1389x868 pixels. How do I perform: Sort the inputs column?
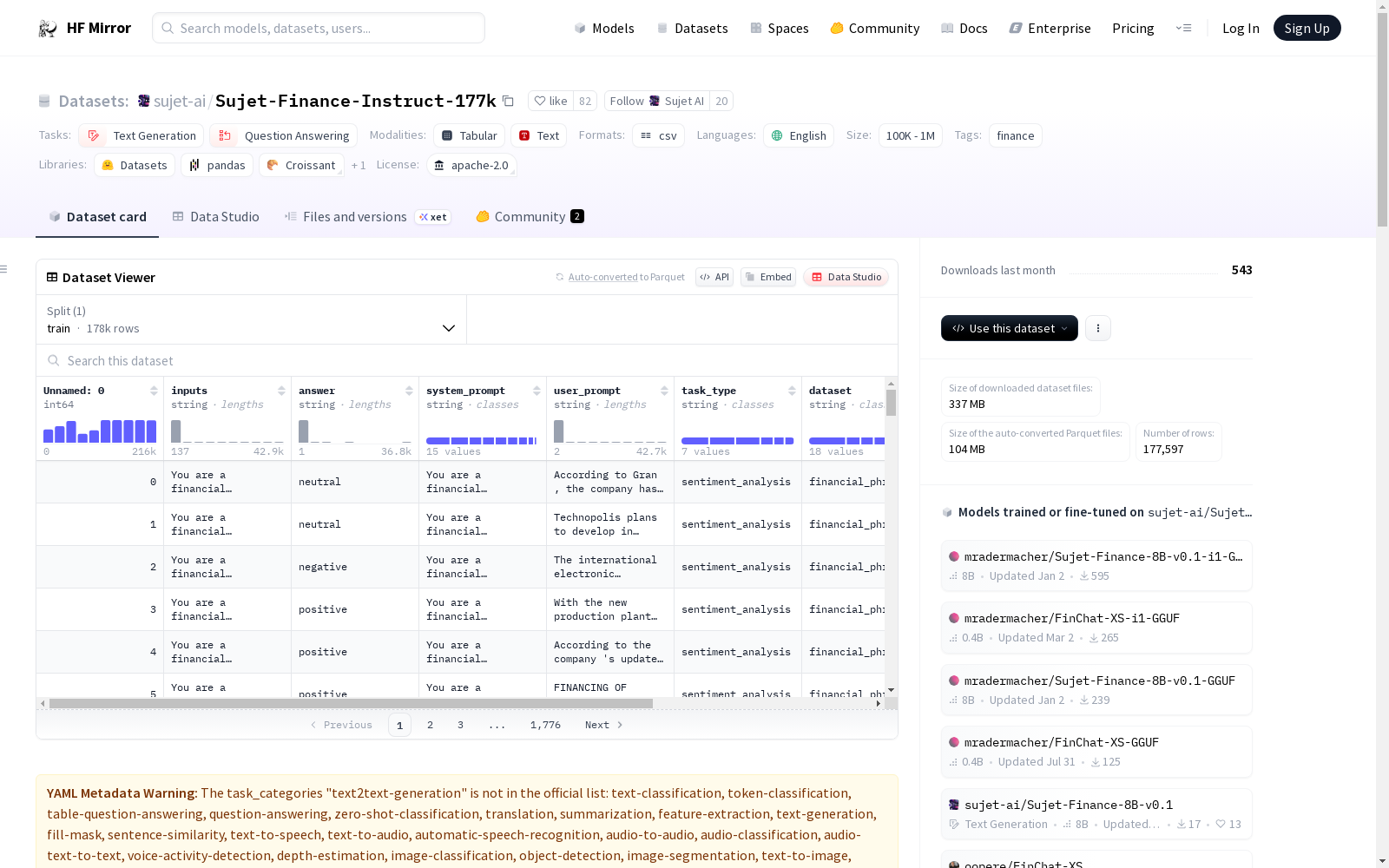[281, 391]
